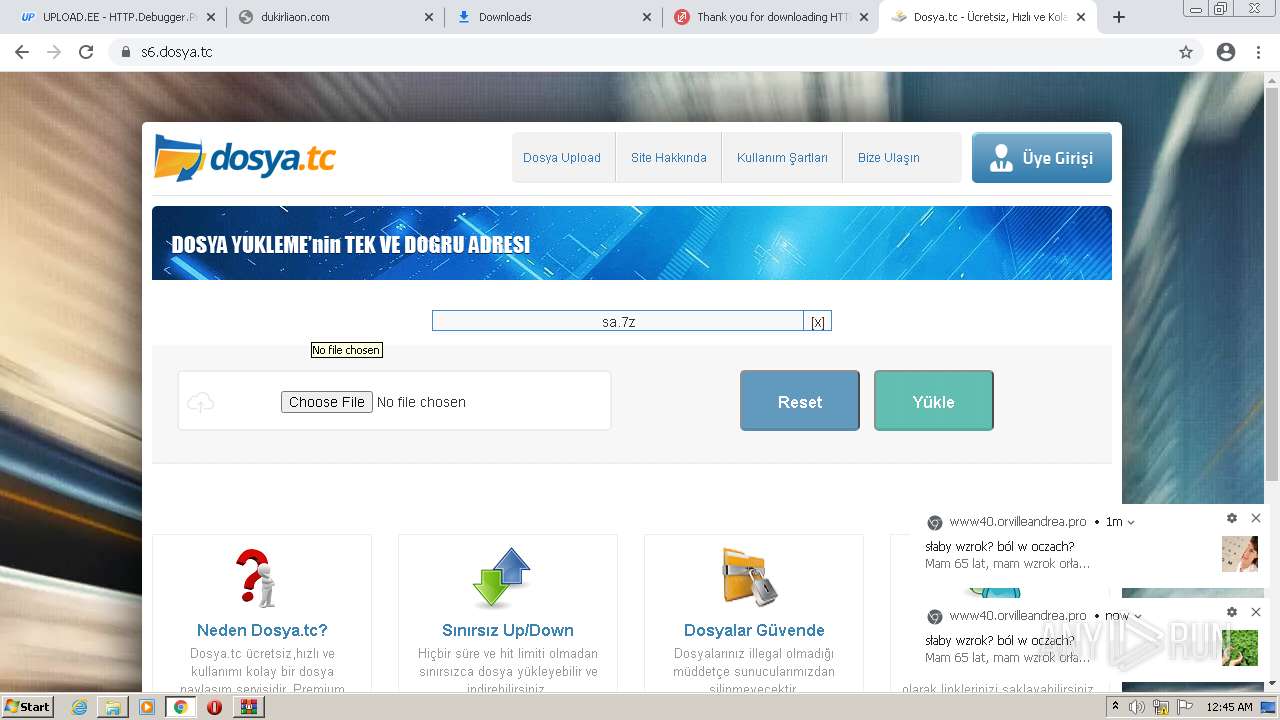Open the media player taskbar icon
The image size is (1280, 720).
(147, 707)
